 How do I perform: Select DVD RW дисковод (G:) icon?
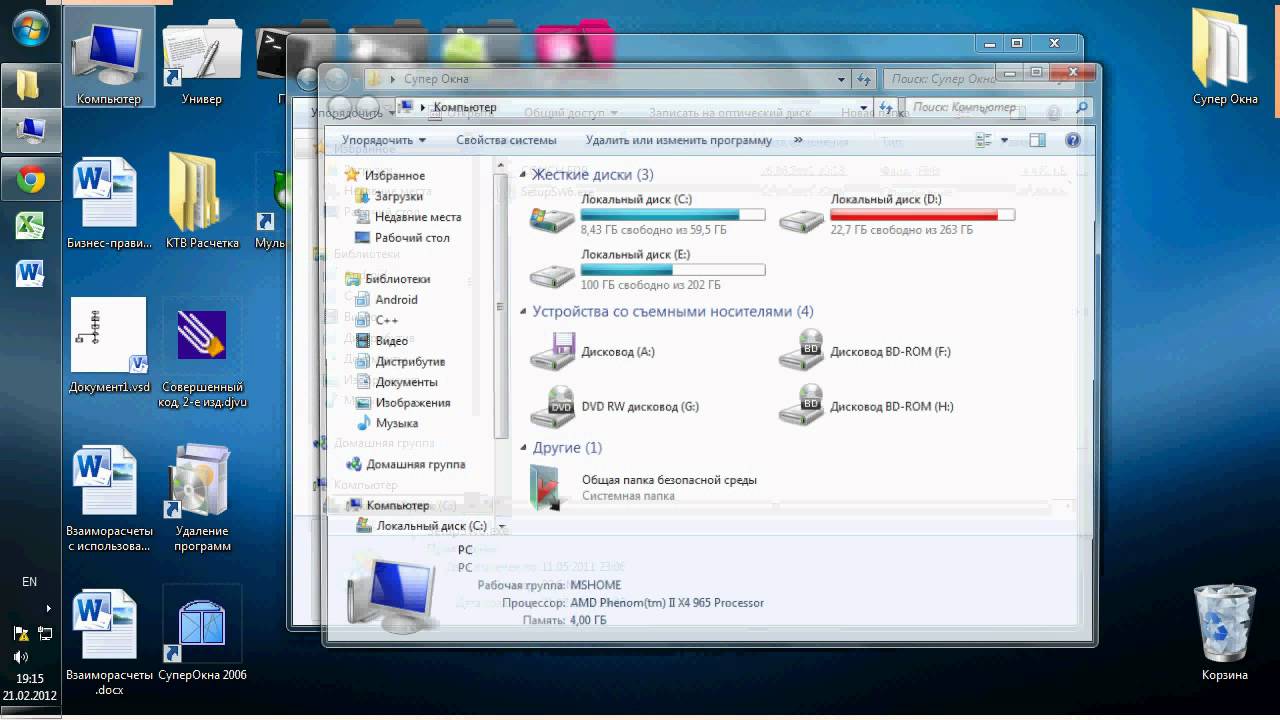click(x=552, y=407)
